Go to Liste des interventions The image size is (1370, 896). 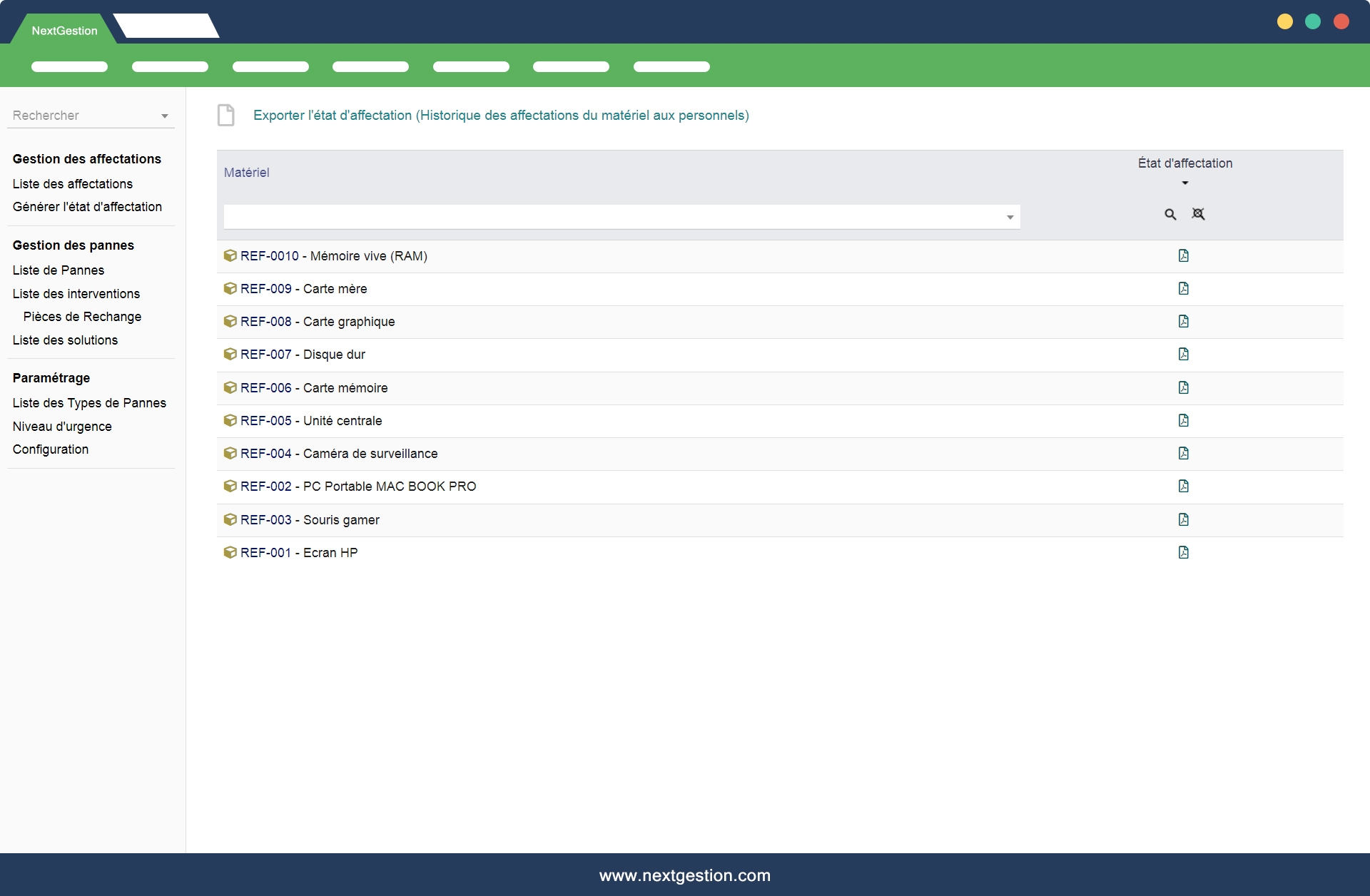76,294
